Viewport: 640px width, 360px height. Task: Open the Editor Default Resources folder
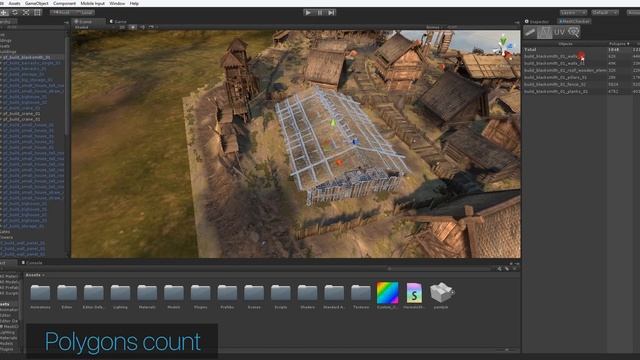(x=93, y=296)
